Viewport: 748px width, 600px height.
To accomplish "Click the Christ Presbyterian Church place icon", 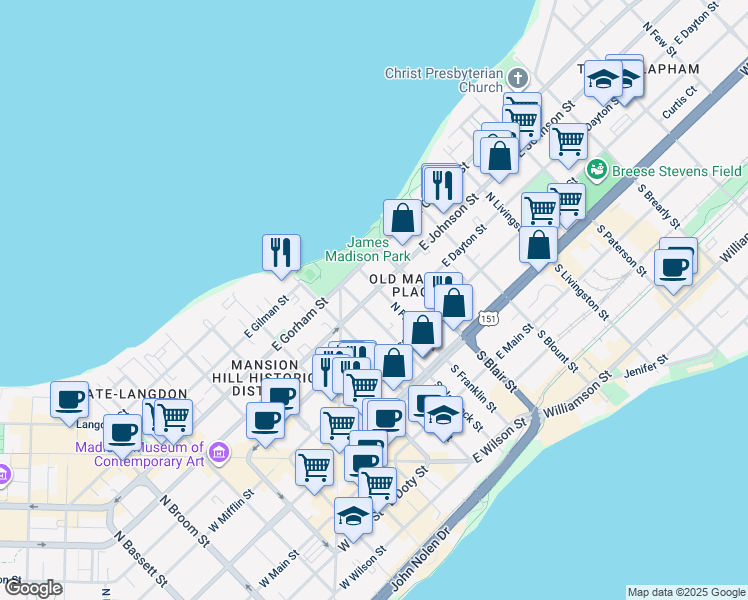I will 517,79.
